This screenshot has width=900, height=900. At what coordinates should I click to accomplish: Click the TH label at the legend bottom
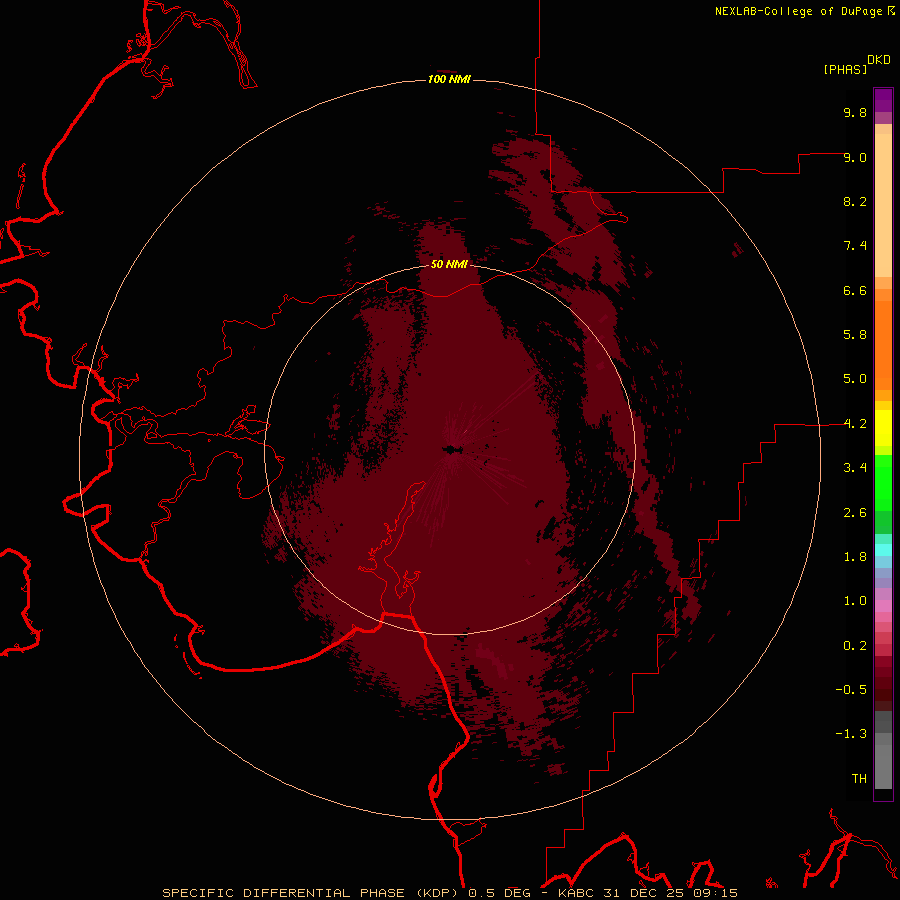click(859, 779)
